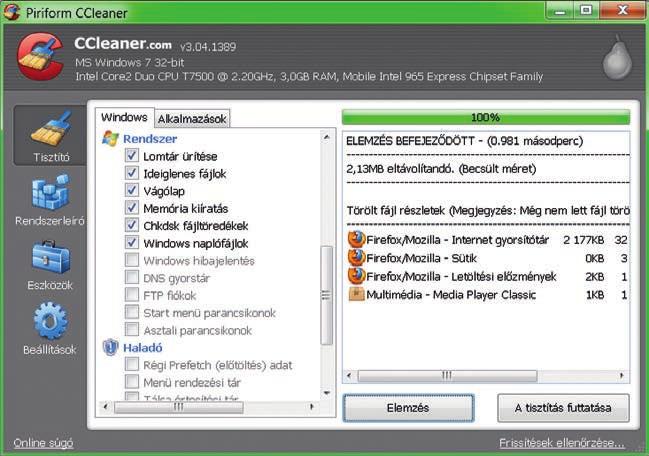Screen dimensions: 649x456
Task: Click the Multimédia box icon
Action: [356, 294]
